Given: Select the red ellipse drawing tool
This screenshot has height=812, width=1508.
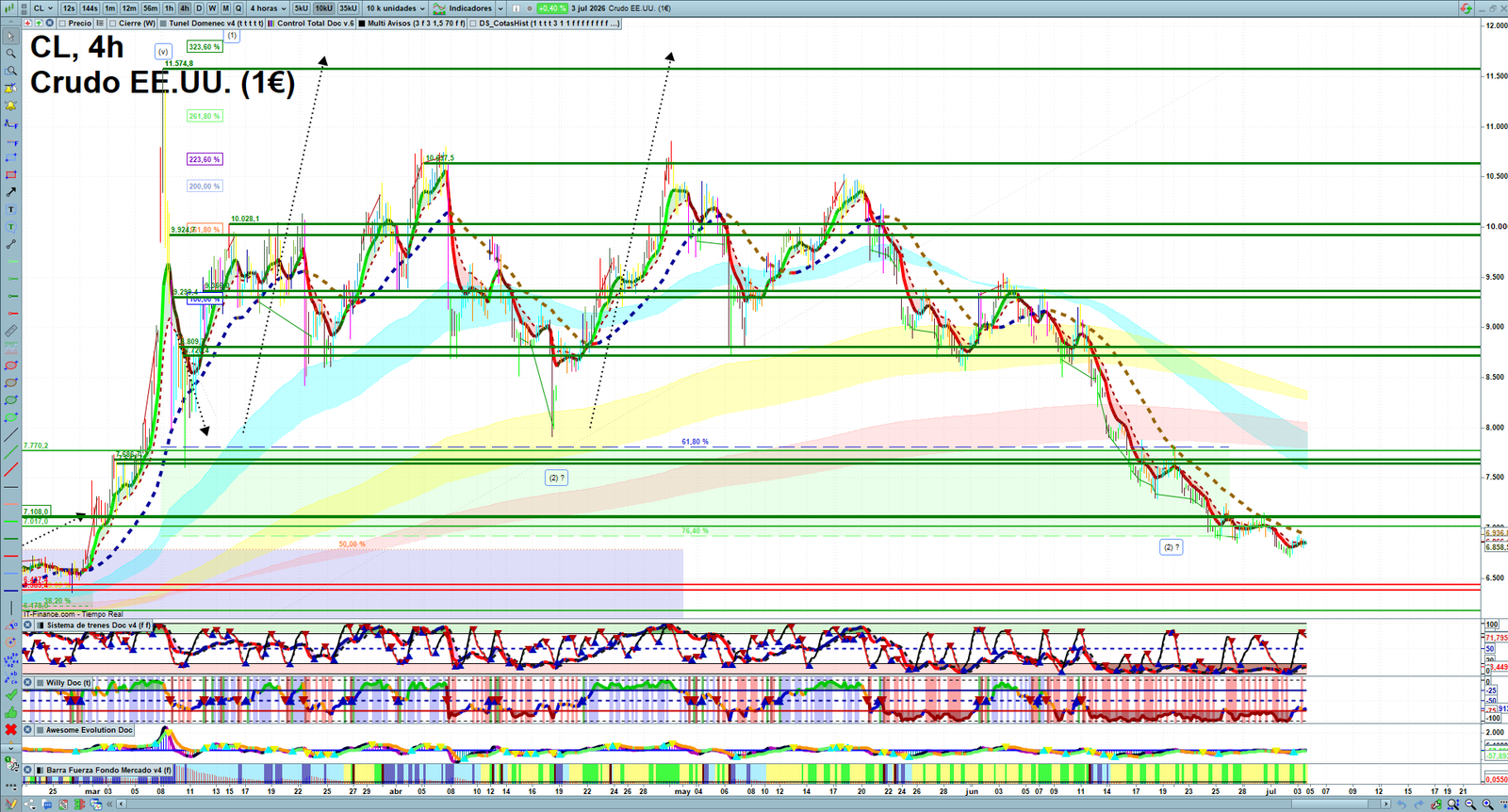Looking at the screenshot, I should click(10, 365).
